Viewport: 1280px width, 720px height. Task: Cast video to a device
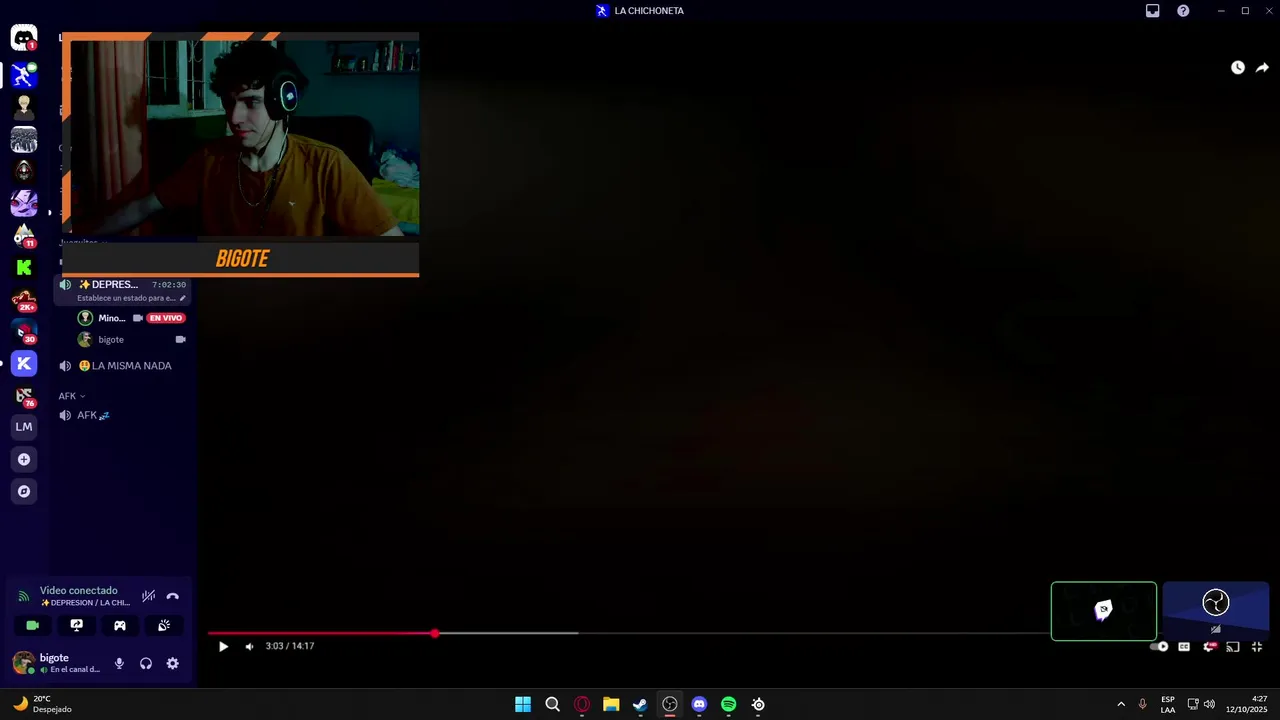[x=1232, y=646]
